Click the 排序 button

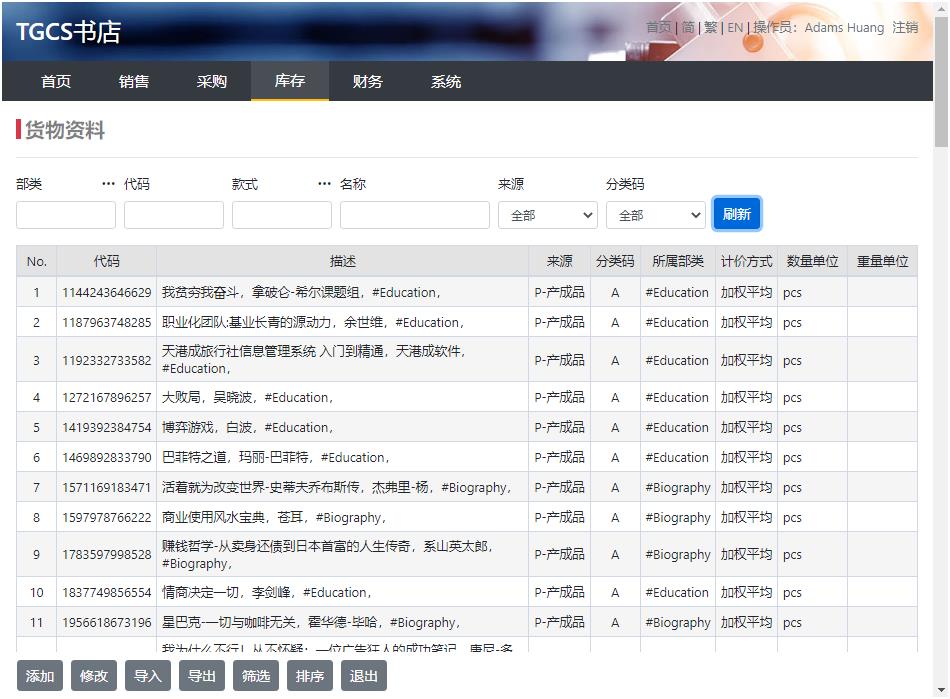pyautogui.click(x=310, y=675)
